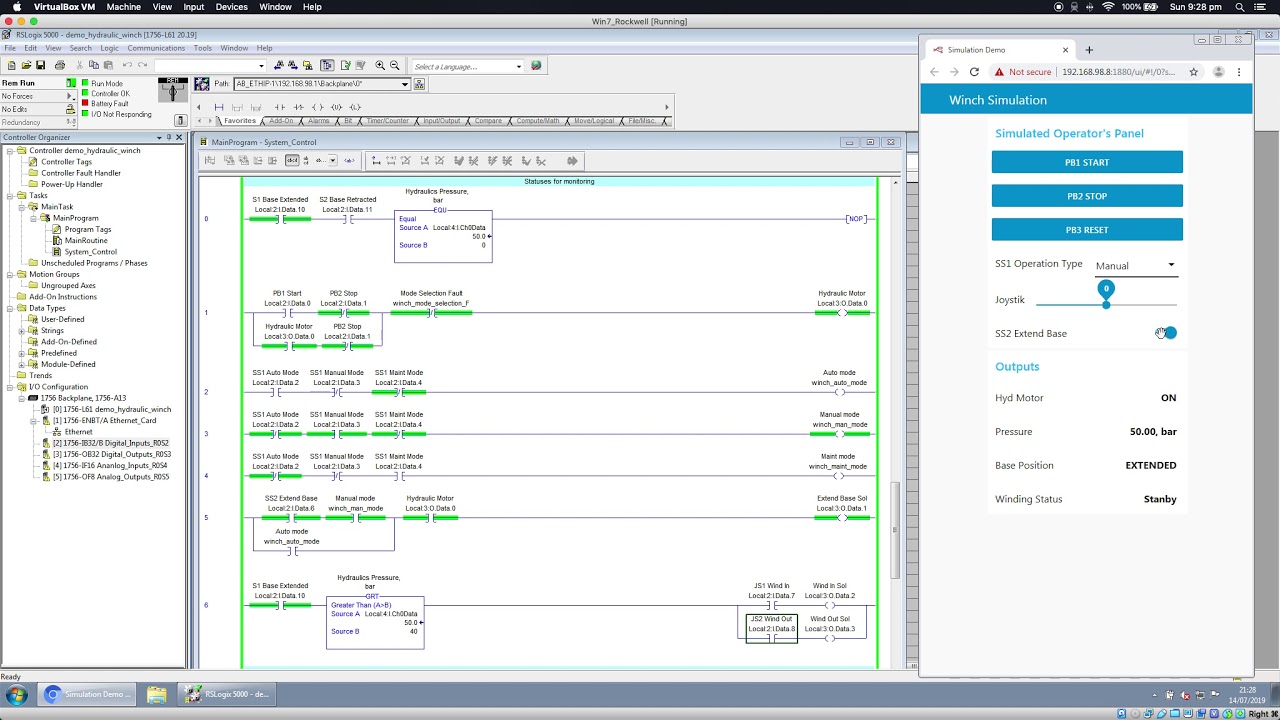
Task: Expand the Predefined data types node
Action: coord(22,353)
